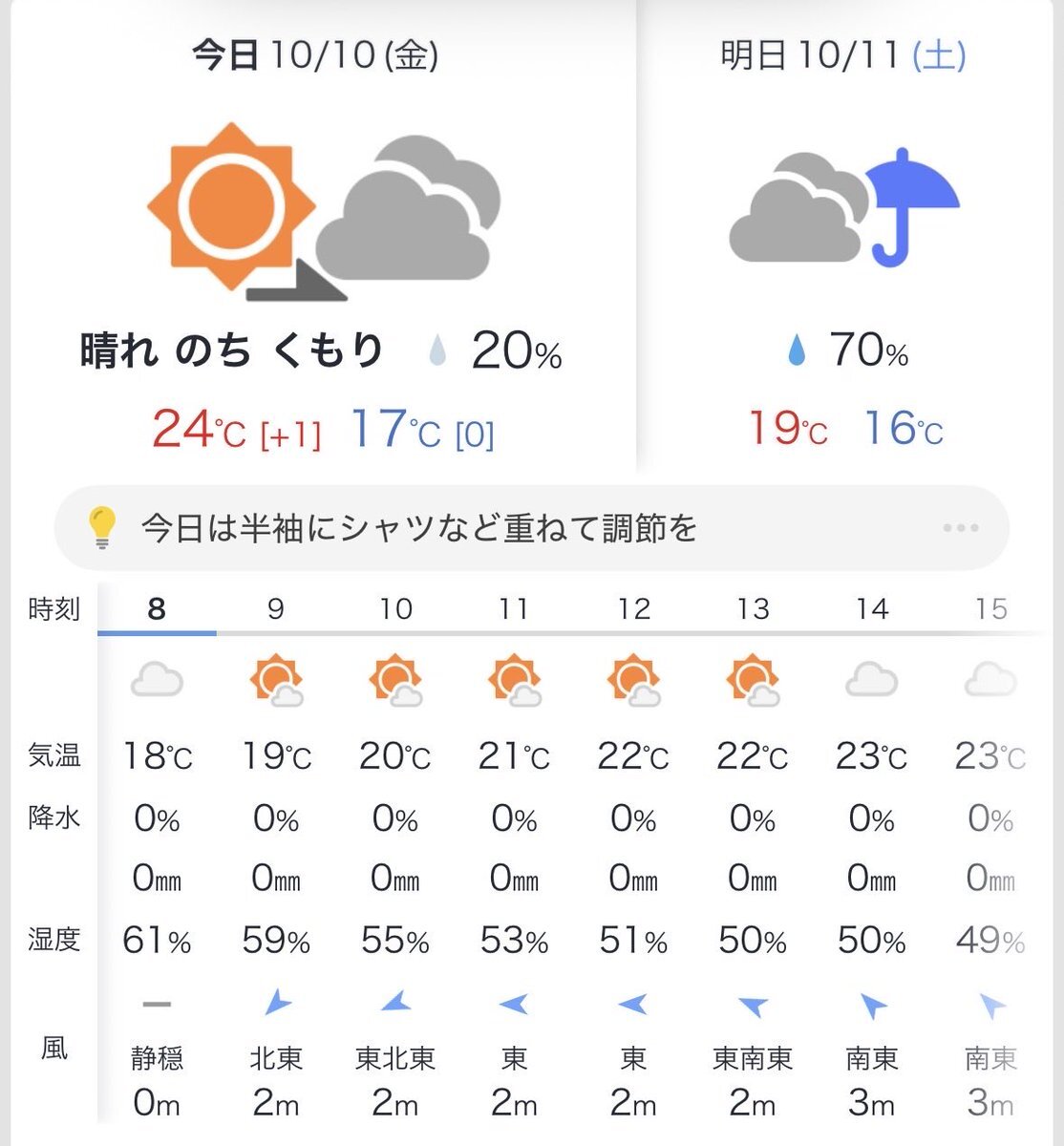The width and height of the screenshot is (1064, 1146).
Task: Click the northeast wind arrow at 9 o'clock
Action: (276, 1003)
